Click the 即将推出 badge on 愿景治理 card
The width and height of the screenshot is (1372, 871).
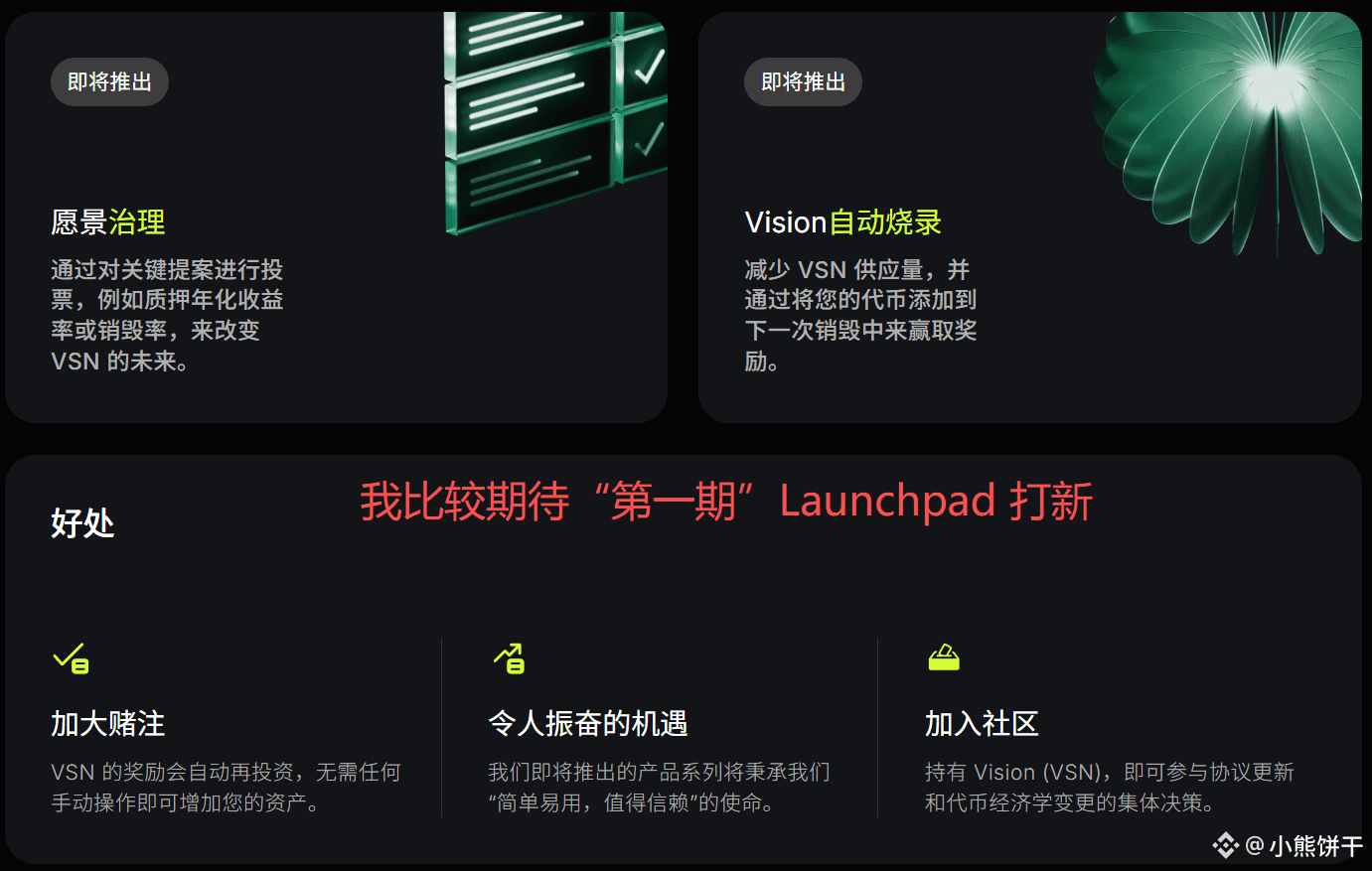[x=109, y=81]
